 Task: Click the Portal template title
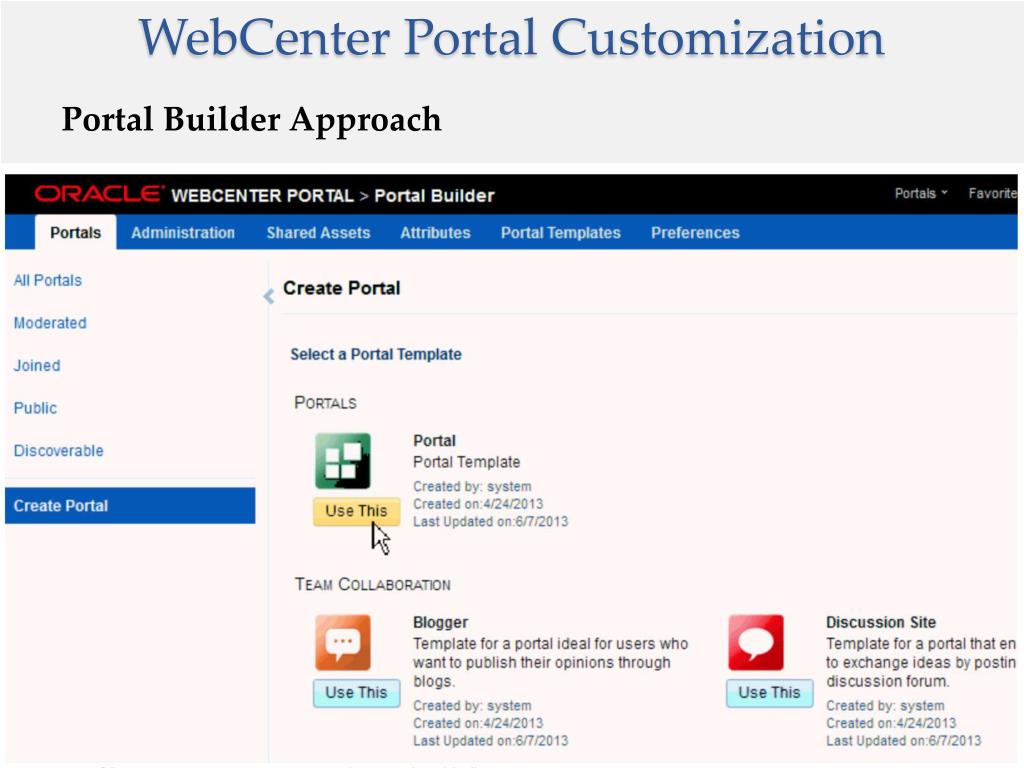click(x=434, y=440)
